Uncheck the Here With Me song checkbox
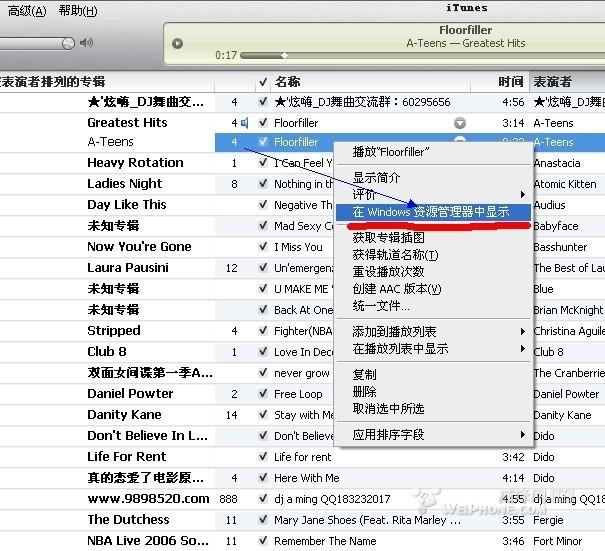The height and width of the screenshot is (551, 605). tap(263, 478)
